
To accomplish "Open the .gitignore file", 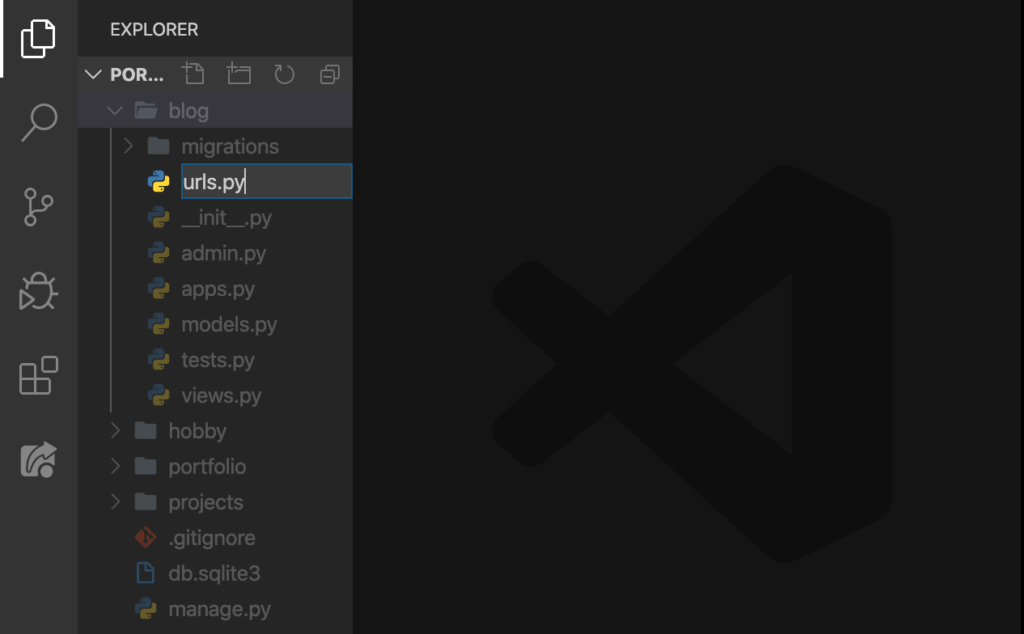I will tap(212, 537).
